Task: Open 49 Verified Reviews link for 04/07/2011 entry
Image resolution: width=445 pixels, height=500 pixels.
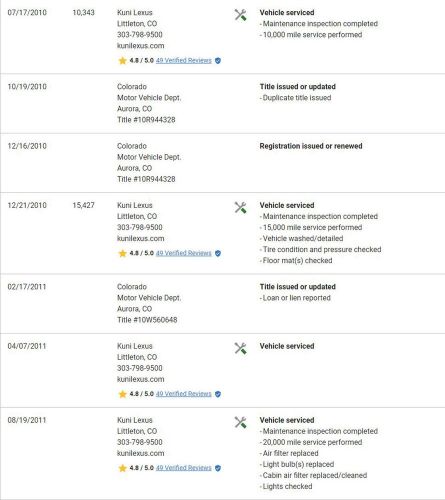Action: click(184, 394)
